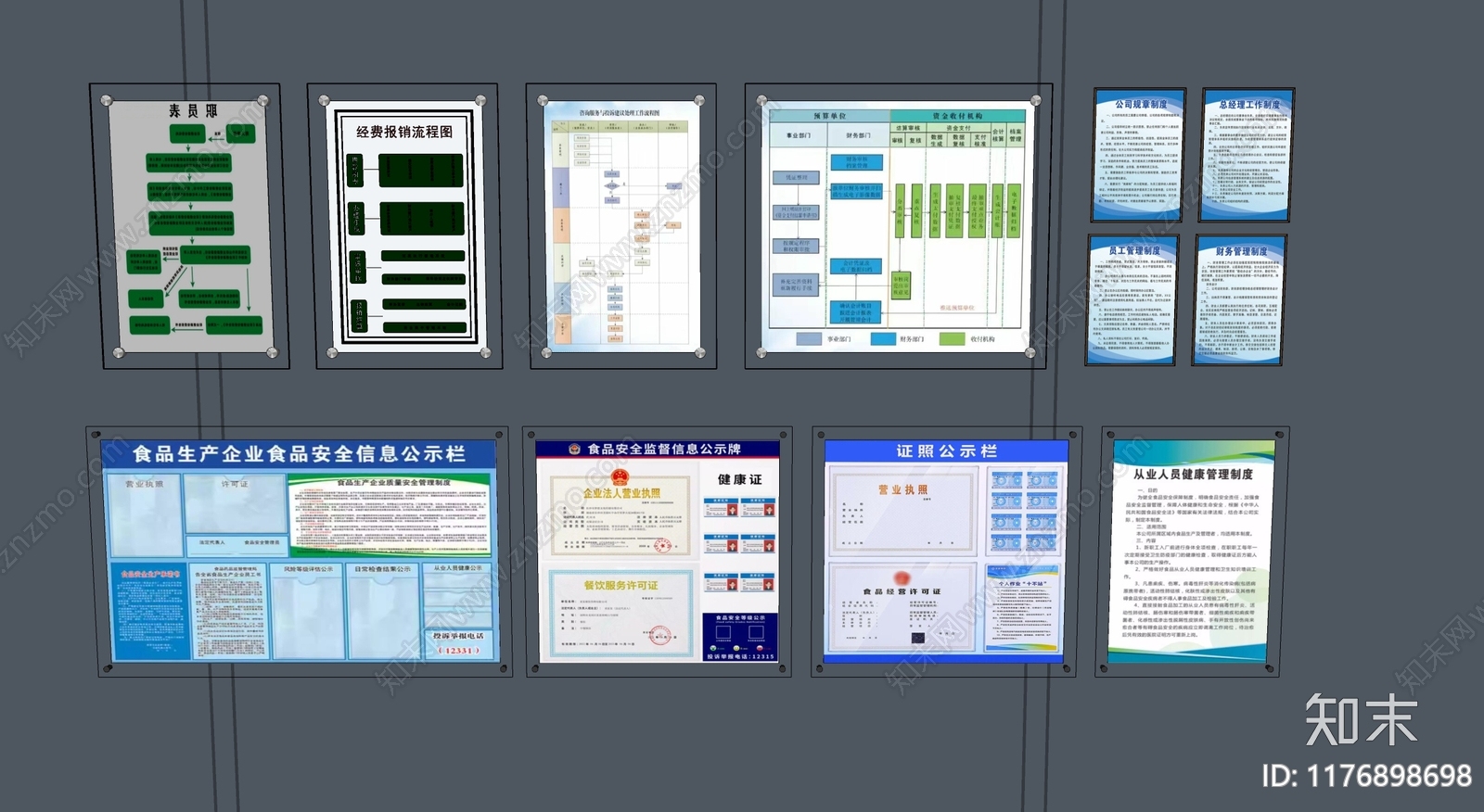Open the 食品经营许可证 certificate
1484x812 pixels.
point(902,607)
